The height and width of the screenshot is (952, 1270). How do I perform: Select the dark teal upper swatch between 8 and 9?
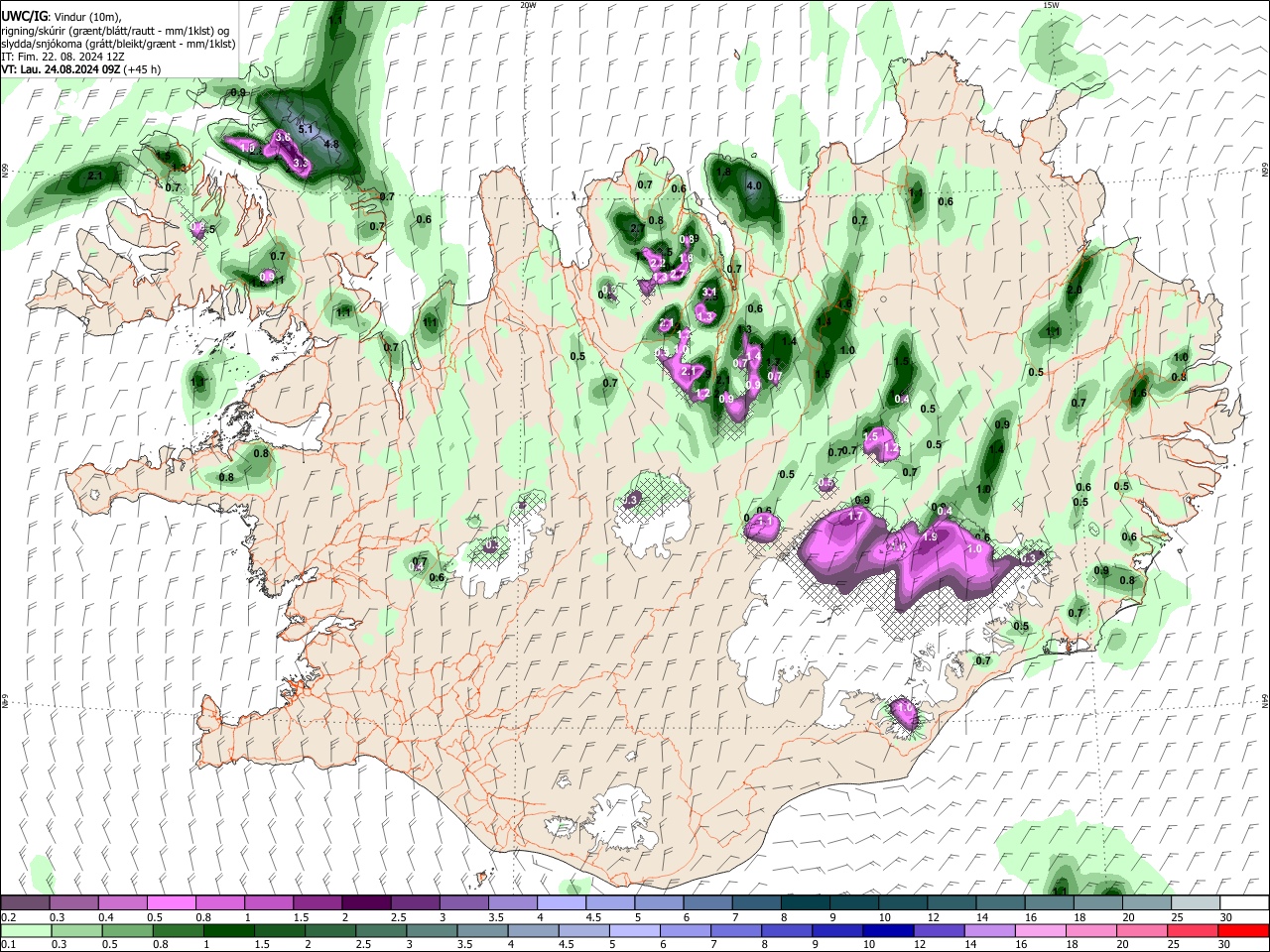click(x=804, y=903)
